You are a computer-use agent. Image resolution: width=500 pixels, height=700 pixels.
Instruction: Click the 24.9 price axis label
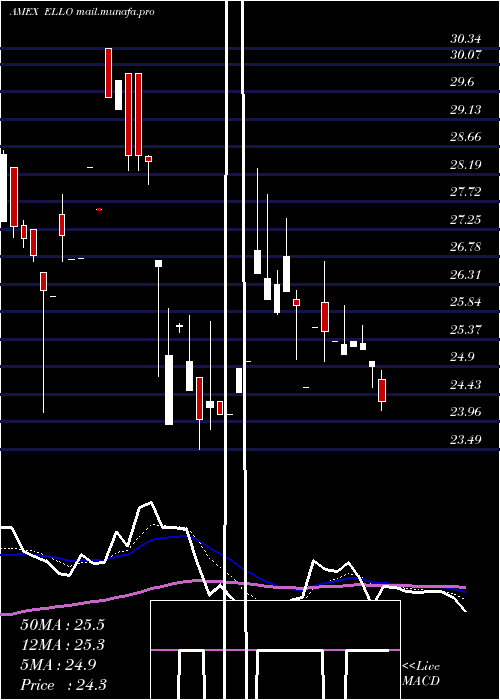(x=462, y=357)
